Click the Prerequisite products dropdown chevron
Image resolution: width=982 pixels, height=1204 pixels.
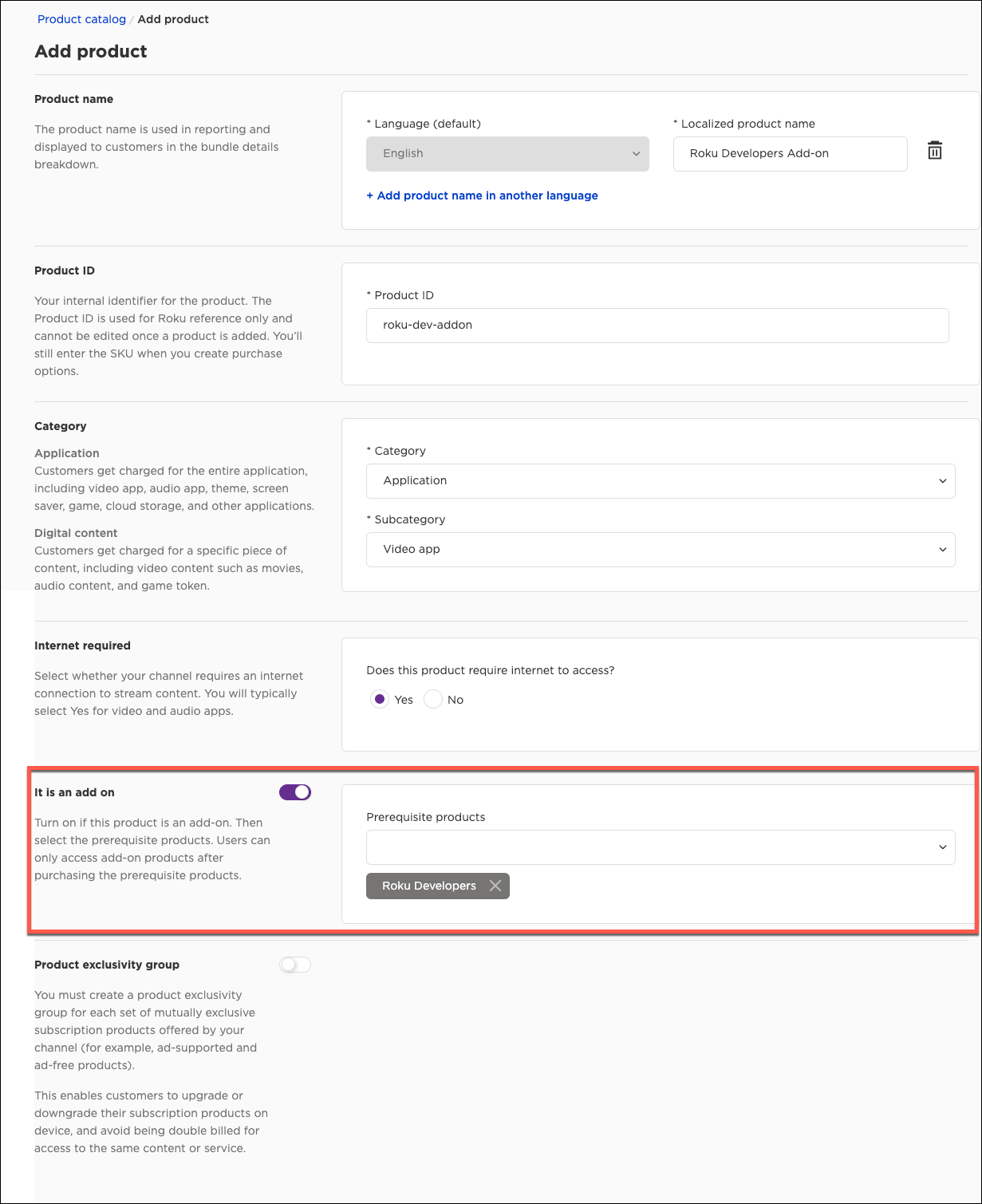click(x=942, y=847)
